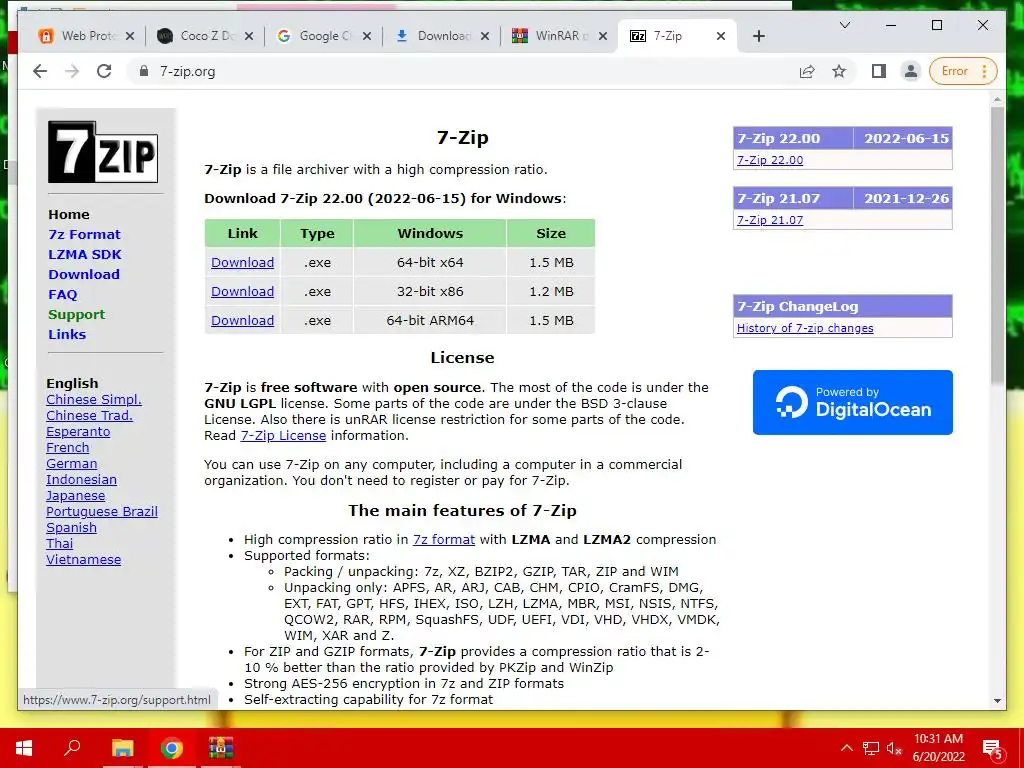Viewport: 1024px width, 768px height.
Task: Switch language to Spanish
Action: [x=71, y=528]
